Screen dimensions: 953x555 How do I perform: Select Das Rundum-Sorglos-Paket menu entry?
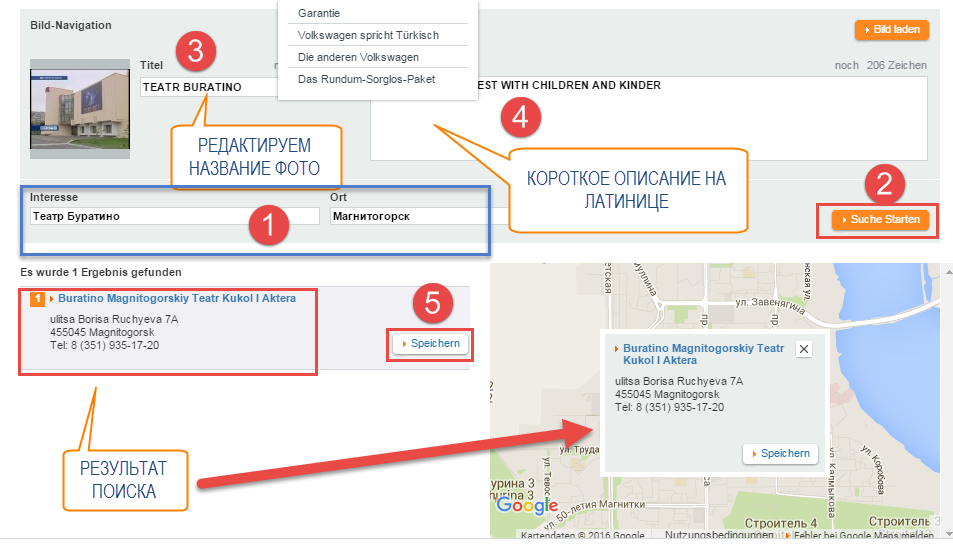pos(366,79)
